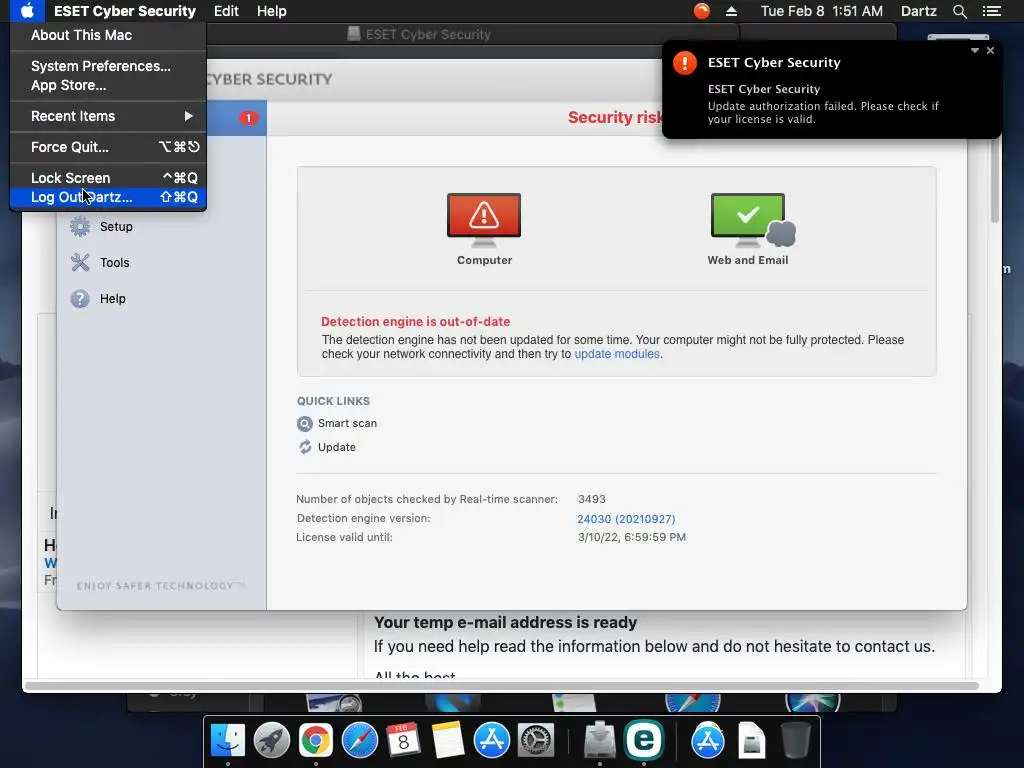Run Smart scan quick link
The height and width of the screenshot is (768, 1024).
[347, 423]
